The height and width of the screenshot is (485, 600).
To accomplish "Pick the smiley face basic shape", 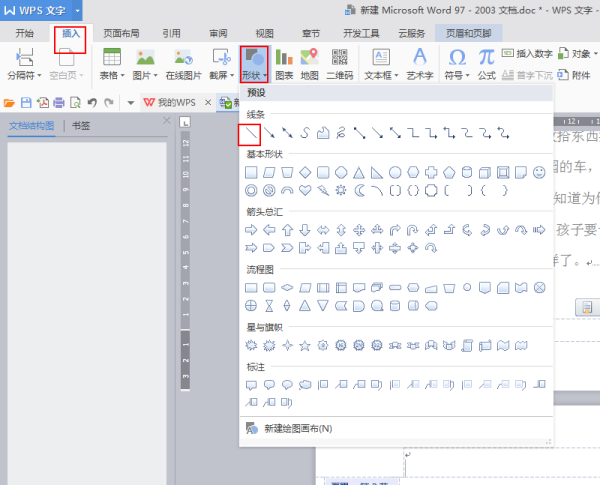I will pos(539,173).
